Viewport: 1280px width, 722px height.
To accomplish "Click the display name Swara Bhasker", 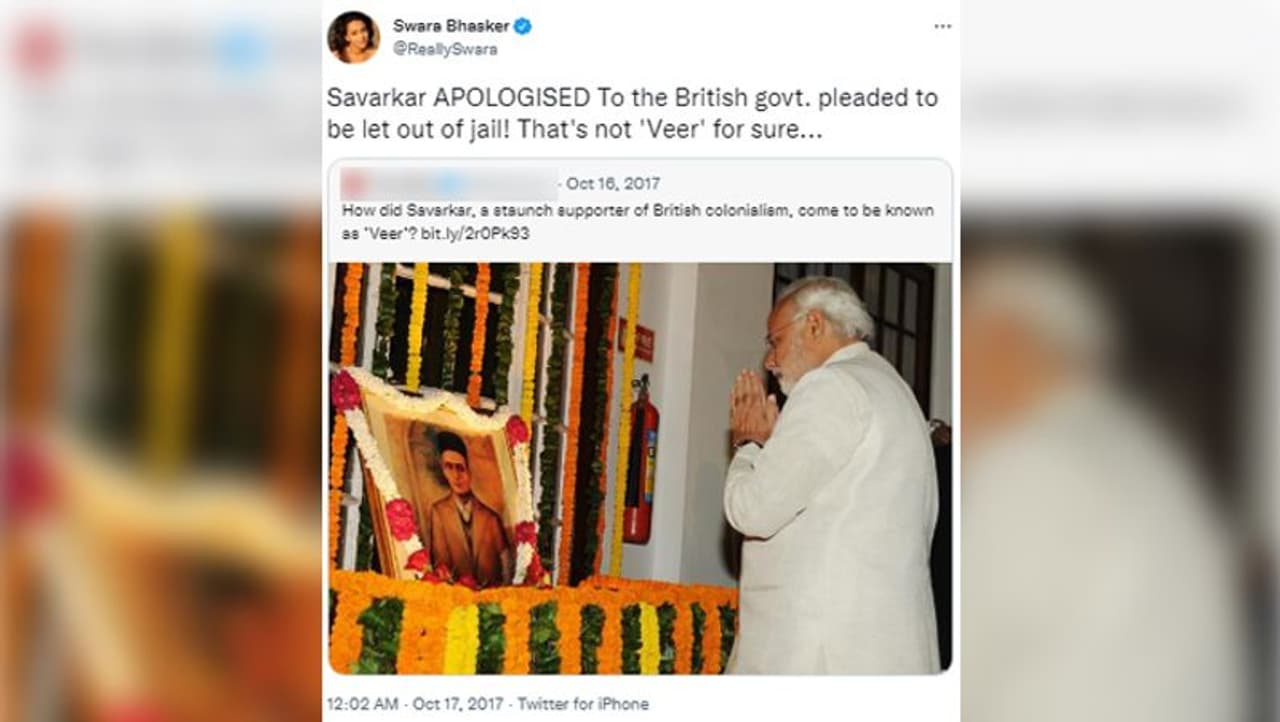I will click(x=451, y=26).
